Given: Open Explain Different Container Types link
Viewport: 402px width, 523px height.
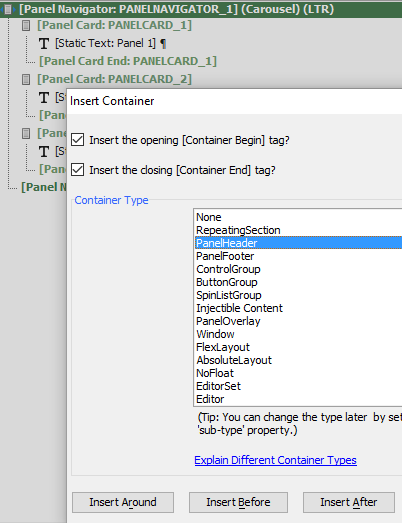Looking at the screenshot, I should coord(276,460).
